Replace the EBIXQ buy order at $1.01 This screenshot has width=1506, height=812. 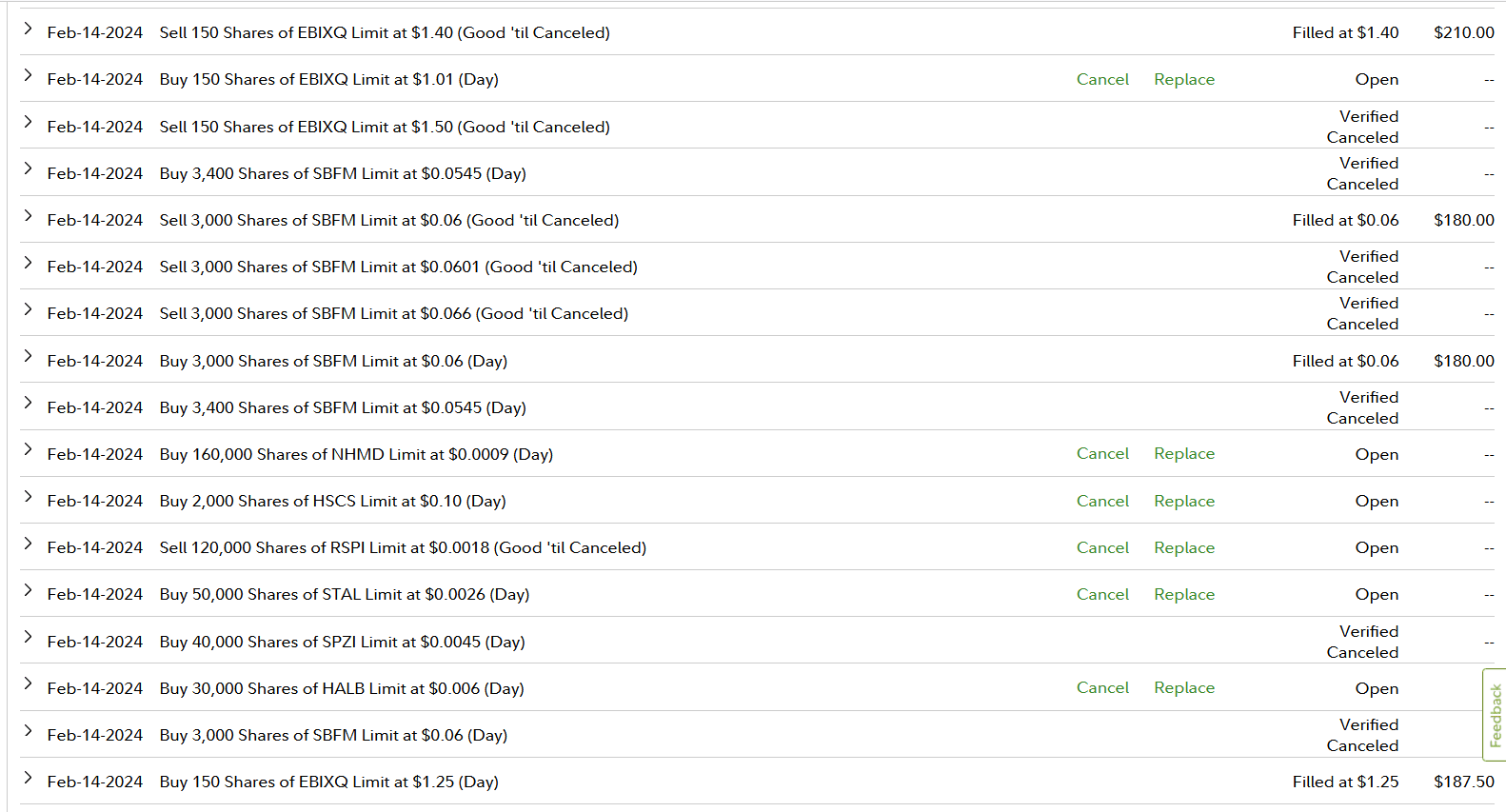tap(1184, 80)
